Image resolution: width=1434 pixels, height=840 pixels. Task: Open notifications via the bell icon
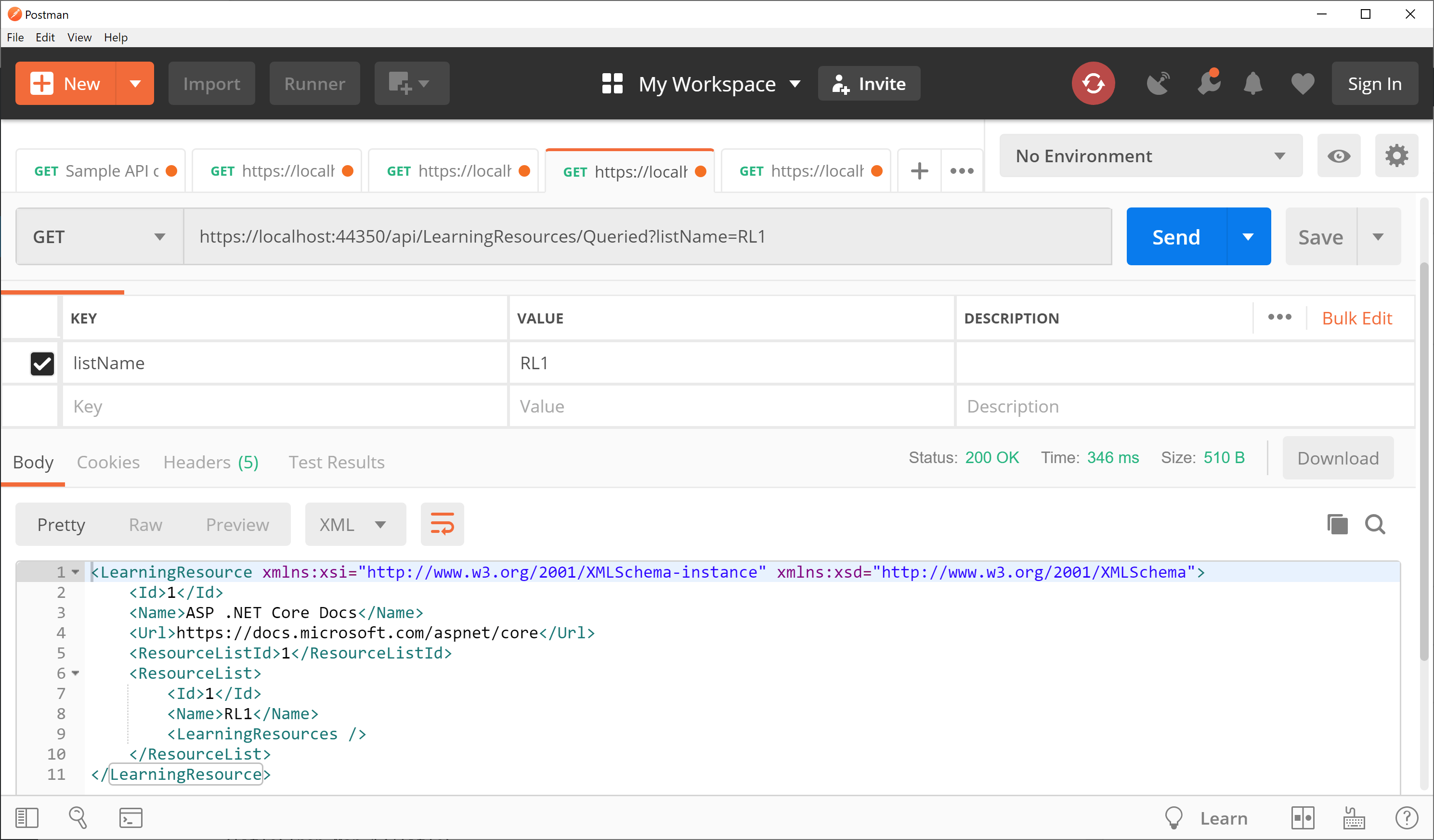(x=1253, y=83)
